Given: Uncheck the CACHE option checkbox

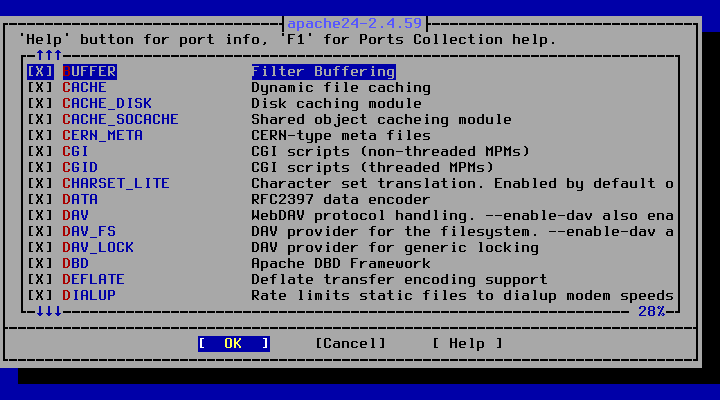Looking at the screenshot, I should click(40, 88).
